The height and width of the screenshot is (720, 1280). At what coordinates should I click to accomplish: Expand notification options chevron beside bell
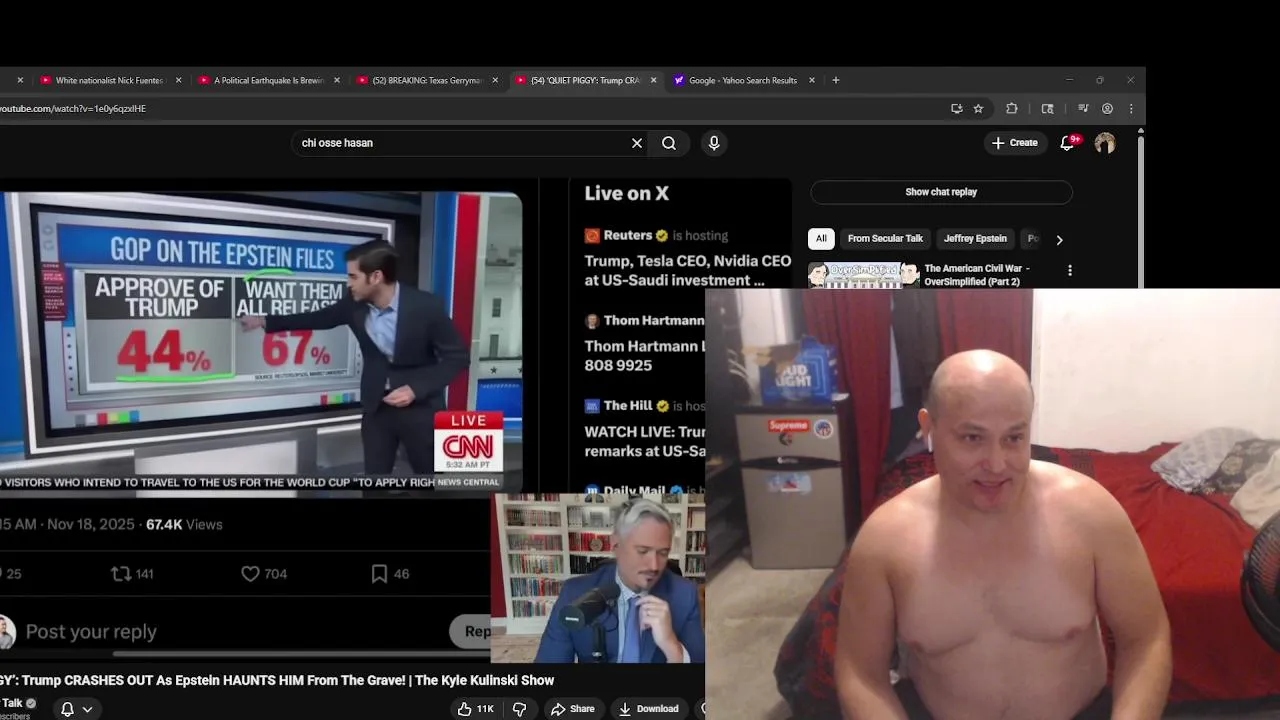click(x=87, y=709)
